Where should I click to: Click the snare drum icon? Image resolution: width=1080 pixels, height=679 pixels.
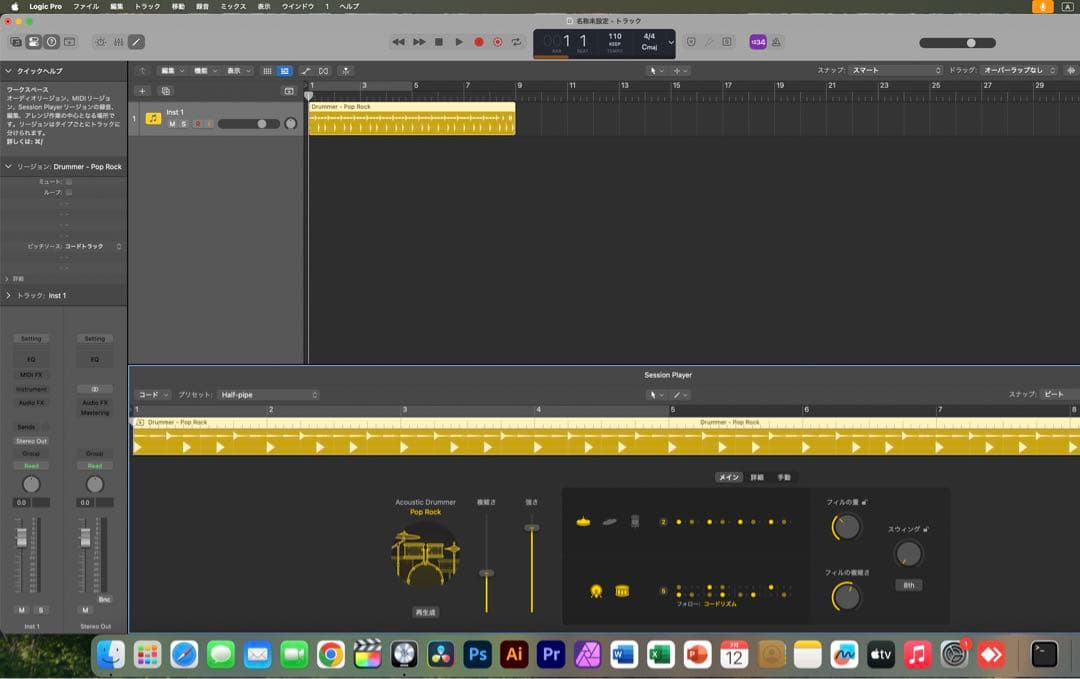pyautogui.click(x=622, y=591)
